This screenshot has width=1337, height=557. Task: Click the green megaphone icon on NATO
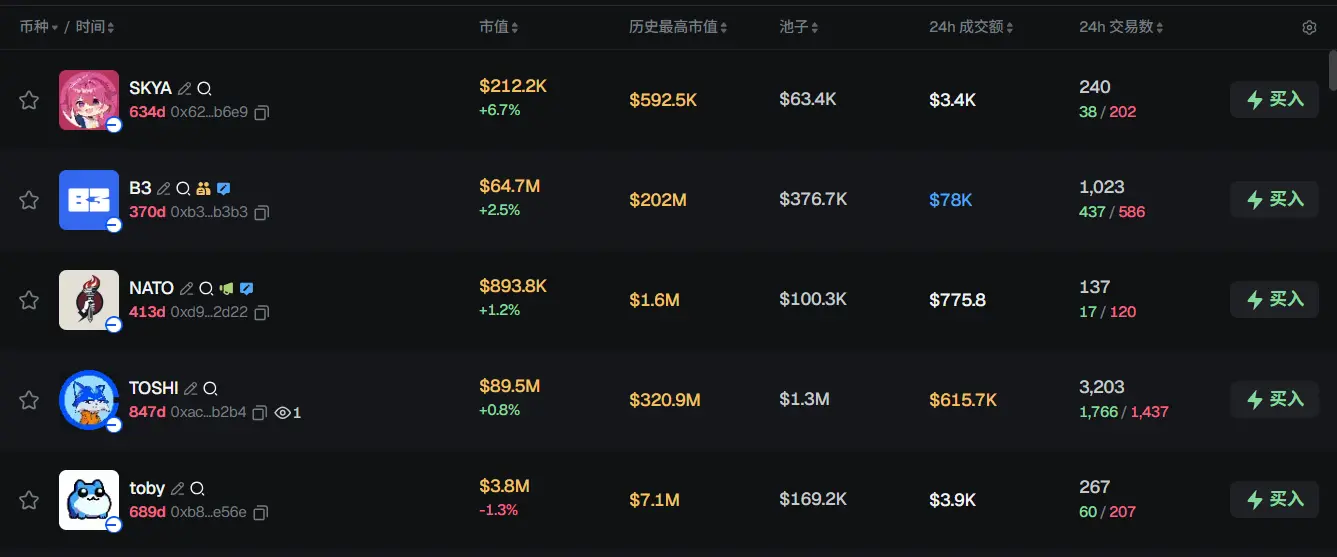click(226, 288)
